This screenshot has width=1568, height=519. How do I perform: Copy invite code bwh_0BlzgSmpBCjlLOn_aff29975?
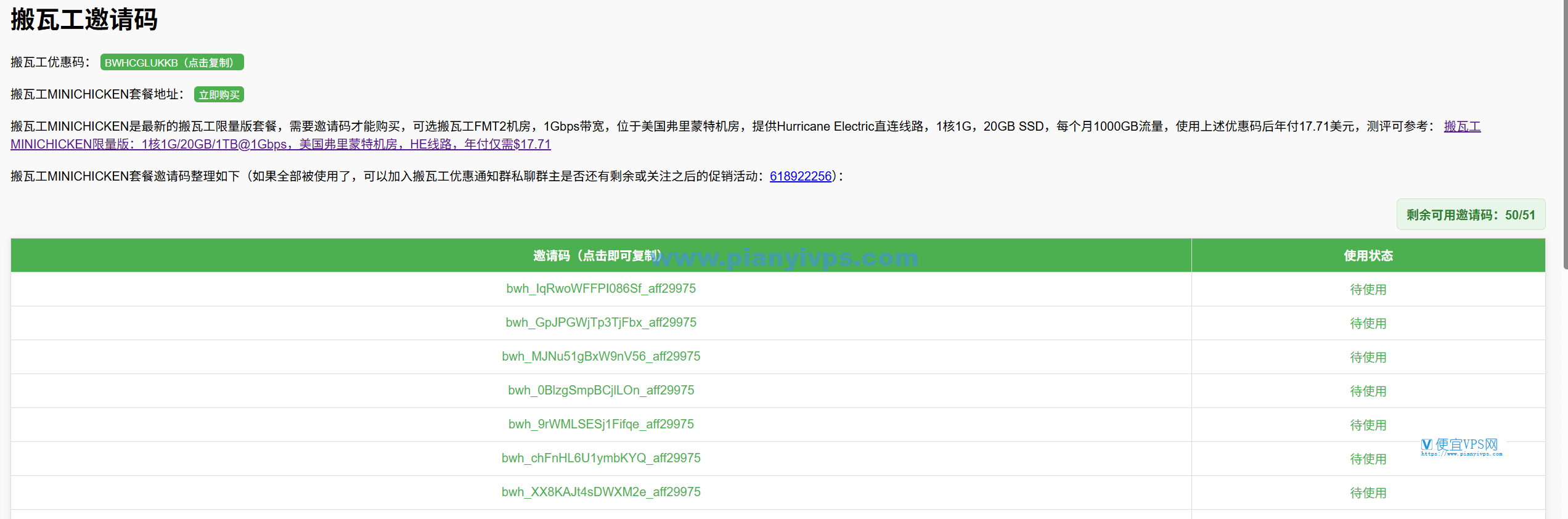point(601,390)
